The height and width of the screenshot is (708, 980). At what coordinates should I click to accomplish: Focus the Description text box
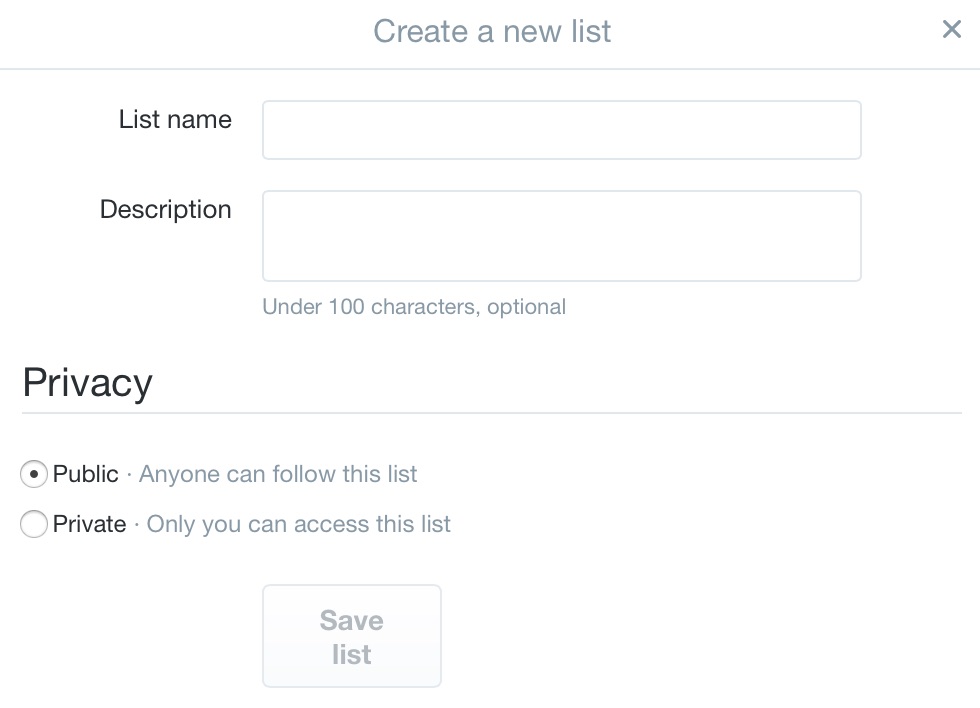[x=561, y=236]
